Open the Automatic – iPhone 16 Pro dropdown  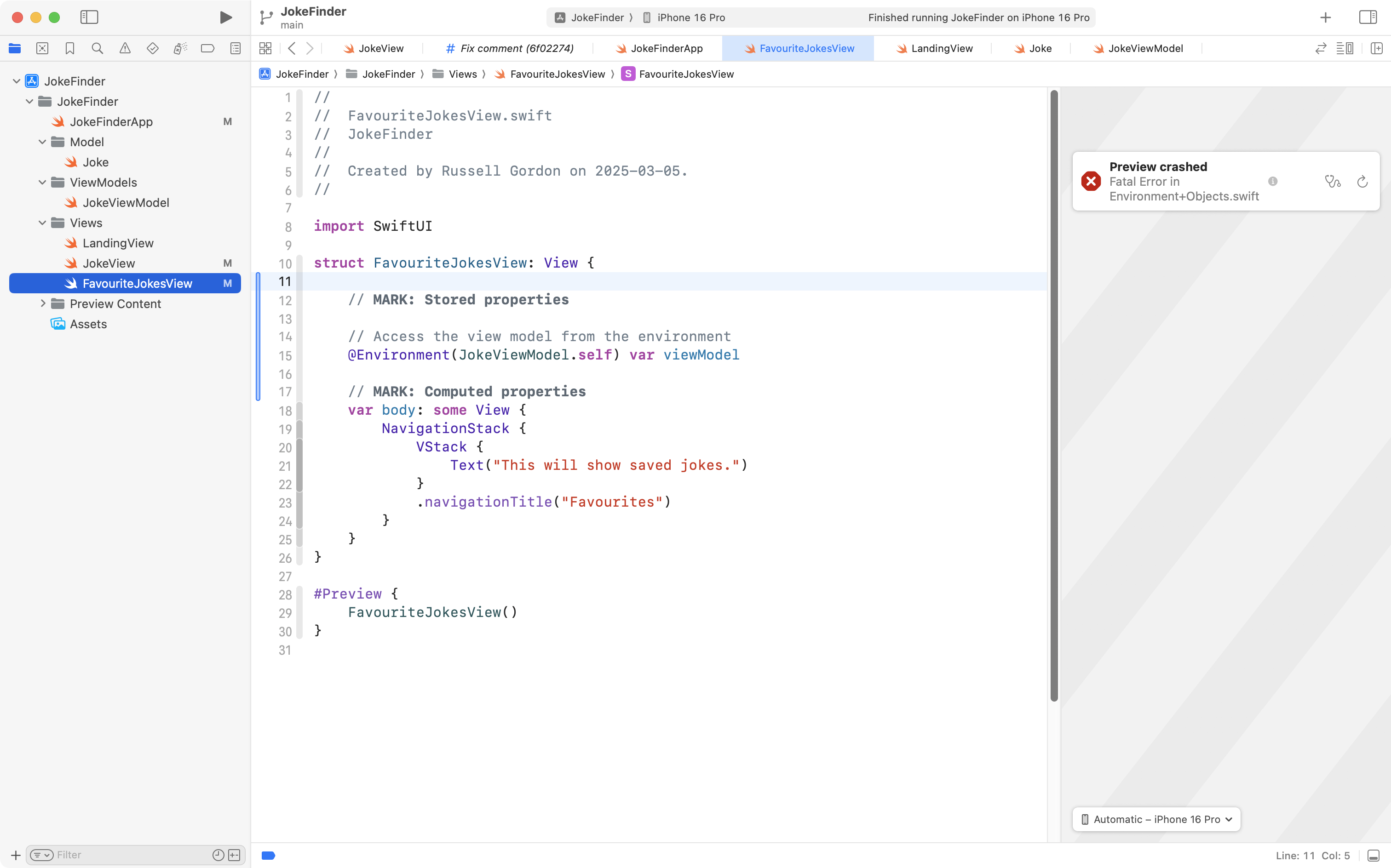point(1156,819)
